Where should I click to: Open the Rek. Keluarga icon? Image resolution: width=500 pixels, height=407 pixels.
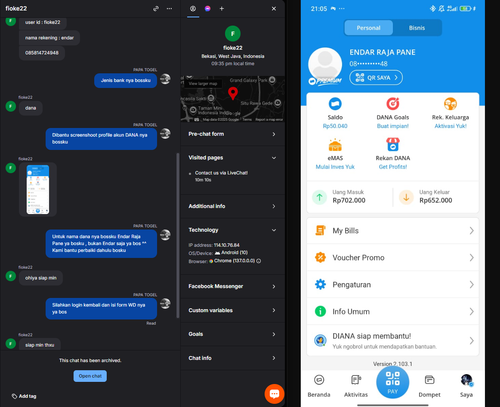tap(450, 104)
